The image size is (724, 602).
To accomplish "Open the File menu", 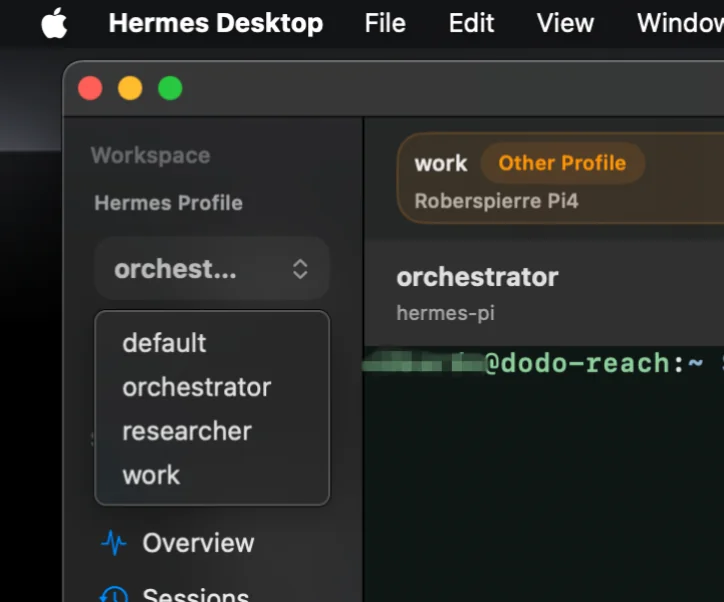I will (385, 23).
